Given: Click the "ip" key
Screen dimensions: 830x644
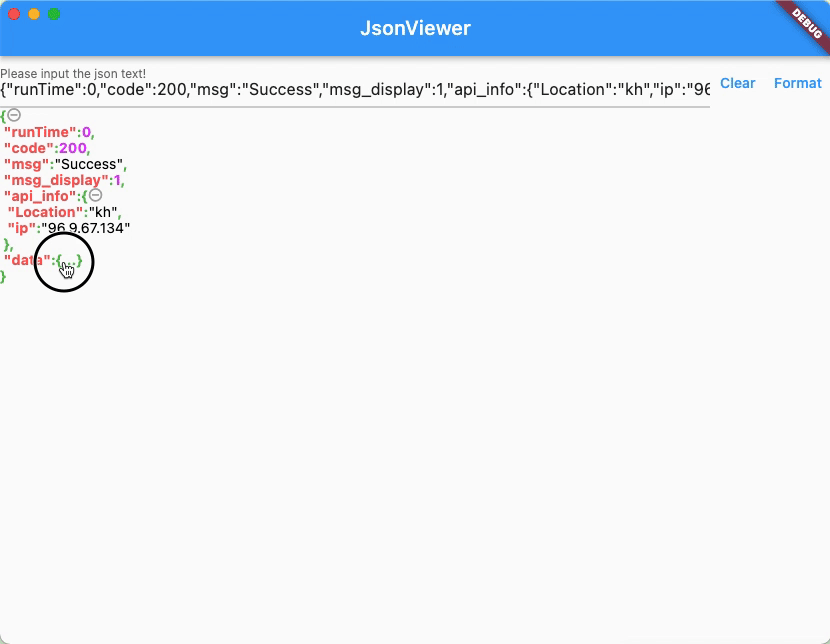Looking at the screenshot, I should pos(22,228).
